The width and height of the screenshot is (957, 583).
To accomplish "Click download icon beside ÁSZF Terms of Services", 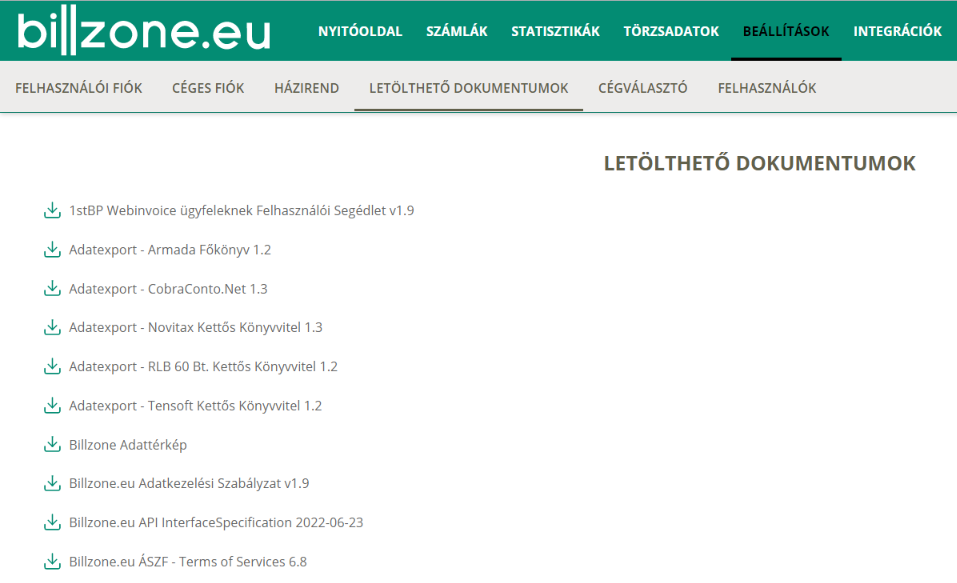I will pyautogui.click(x=52, y=562).
